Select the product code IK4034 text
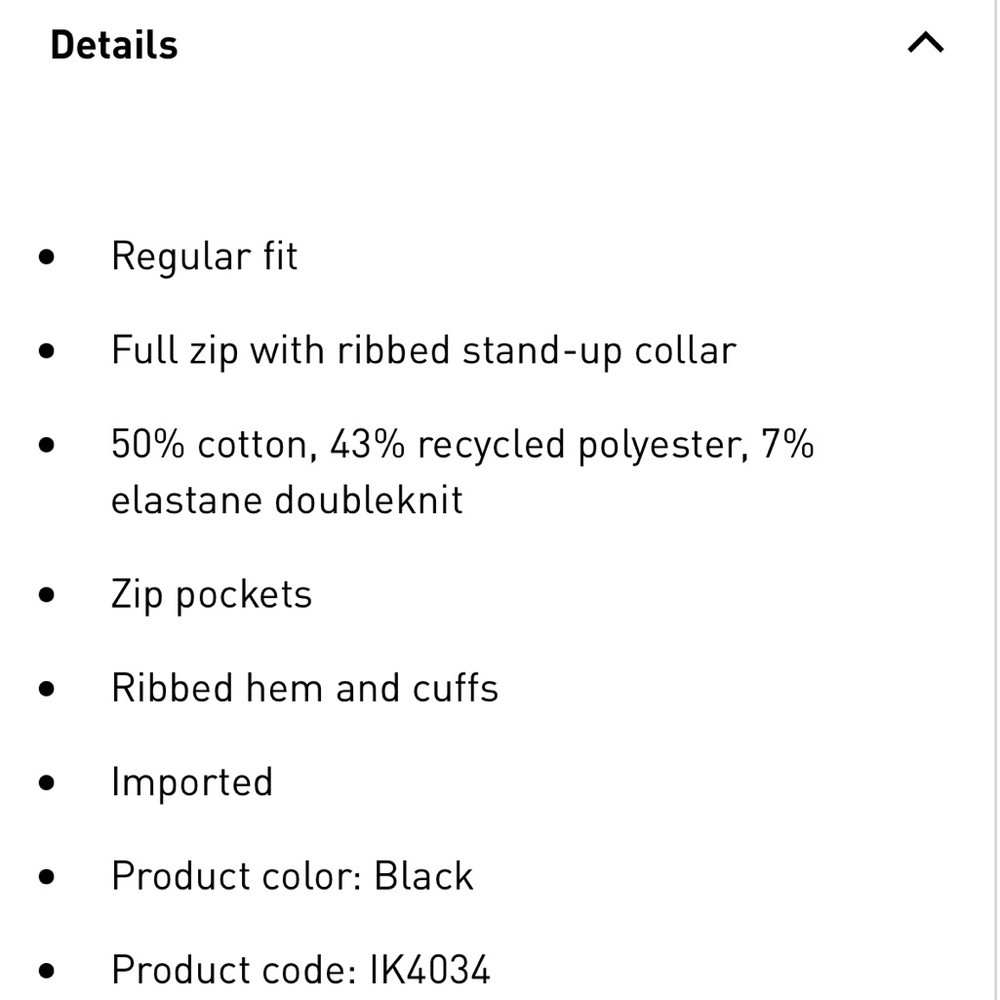The image size is (1000, 1000). [300, 968]
